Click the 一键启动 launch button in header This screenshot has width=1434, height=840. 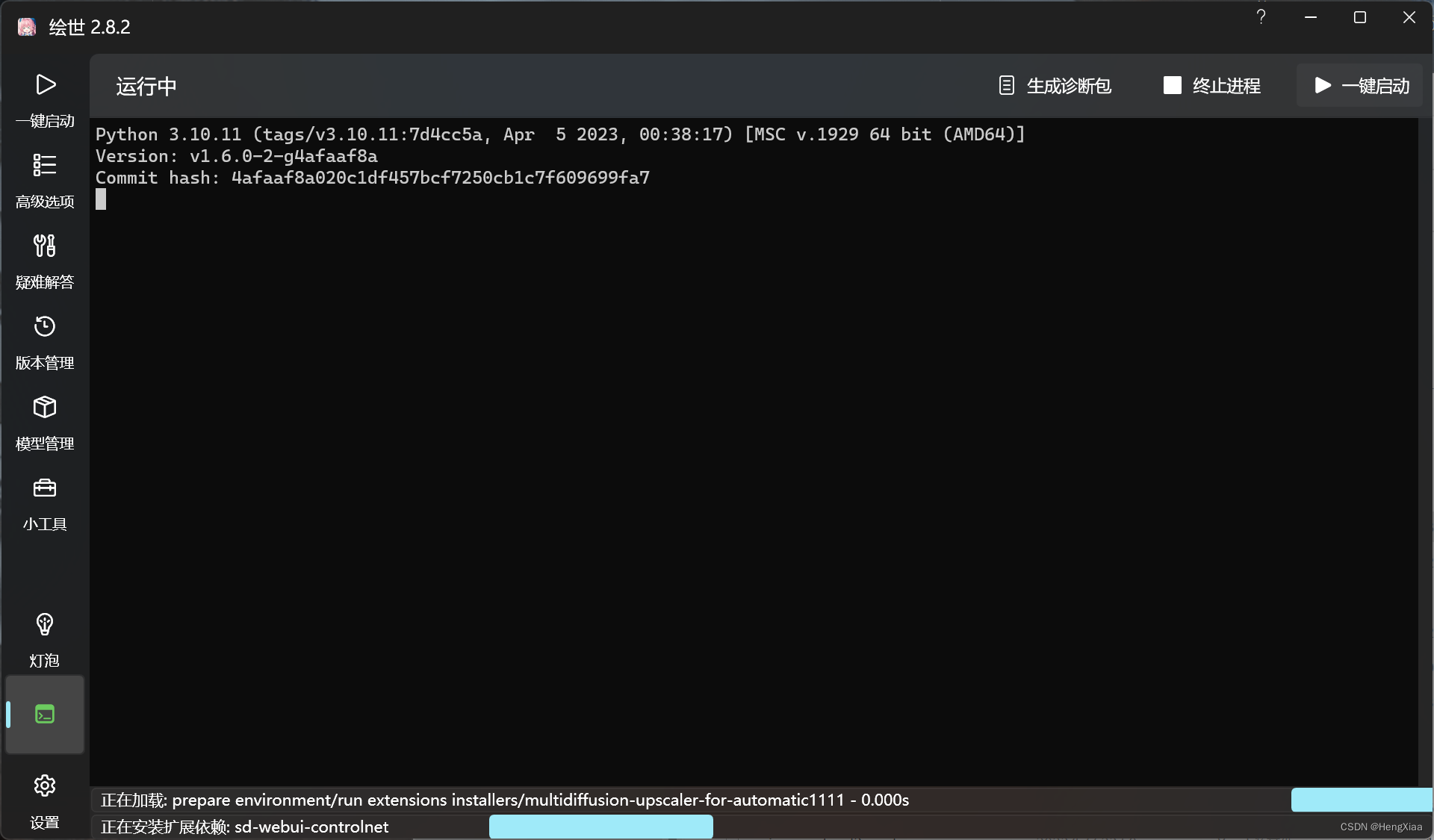(1362, 86)
